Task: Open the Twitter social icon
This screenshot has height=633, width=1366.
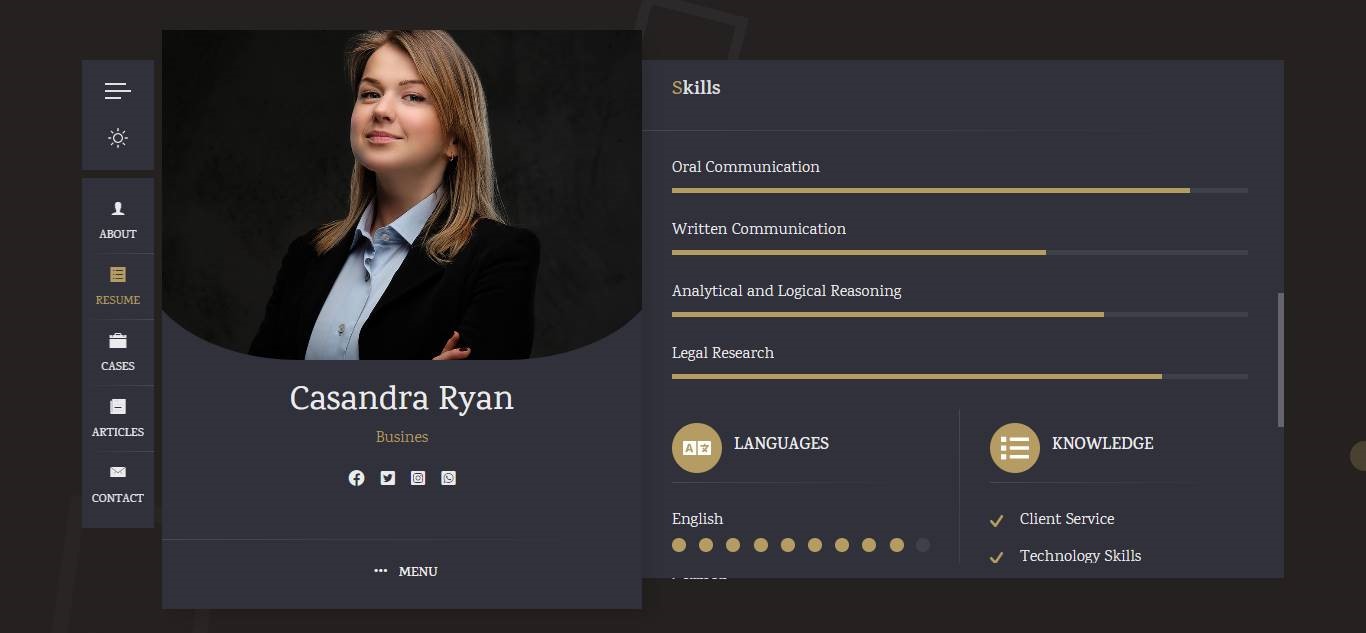Action: (x=387, y=478)
